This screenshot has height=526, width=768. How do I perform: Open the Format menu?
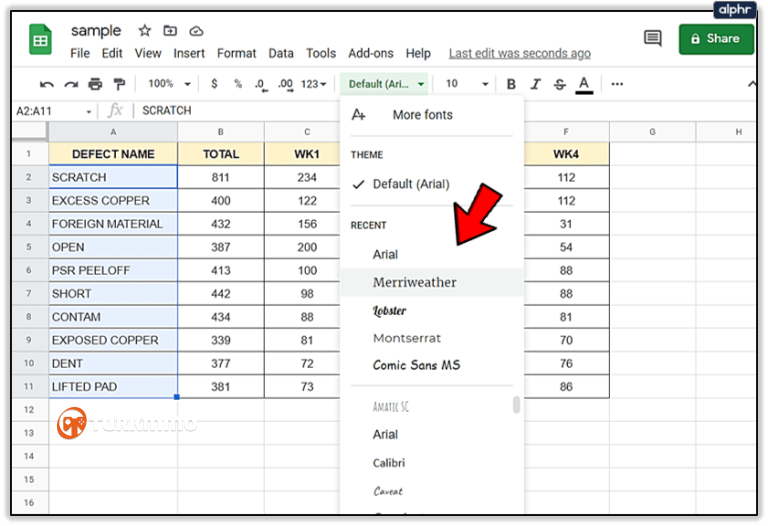236,53
